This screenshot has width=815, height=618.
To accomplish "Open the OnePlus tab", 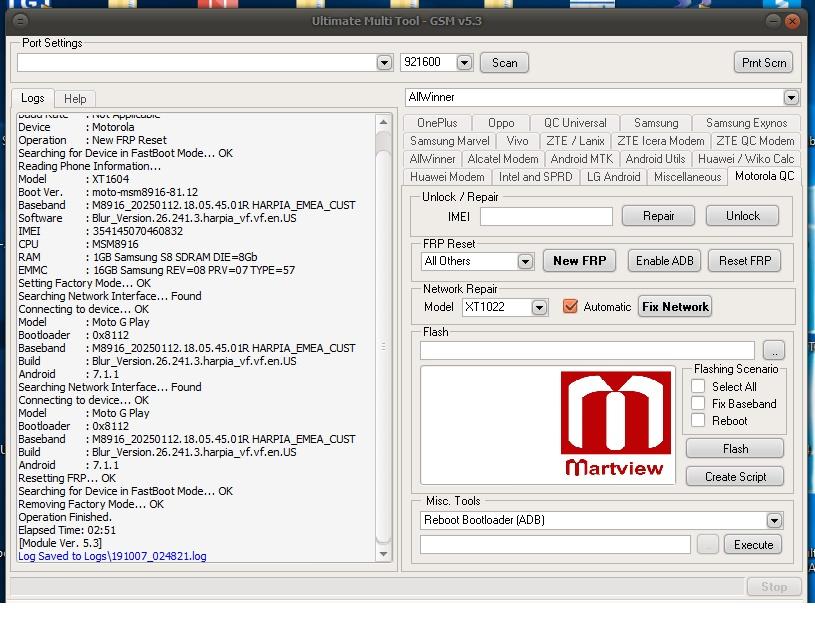I will click(437, 123).
